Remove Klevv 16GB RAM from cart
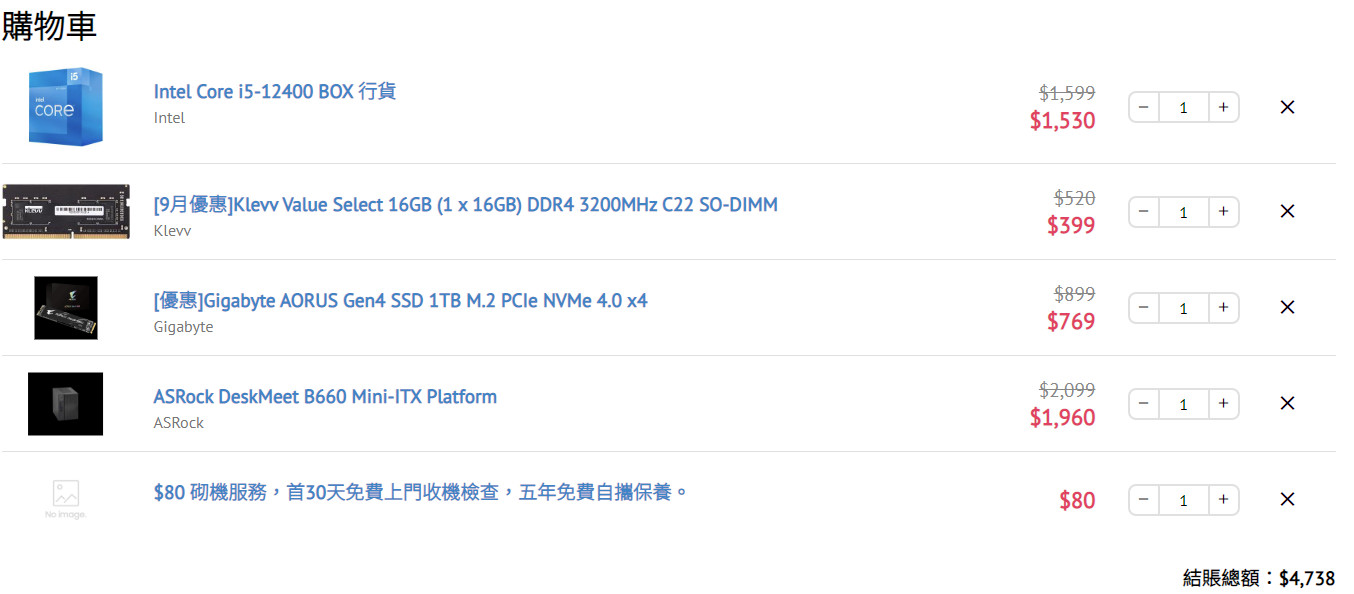 tap(1287, 211)
